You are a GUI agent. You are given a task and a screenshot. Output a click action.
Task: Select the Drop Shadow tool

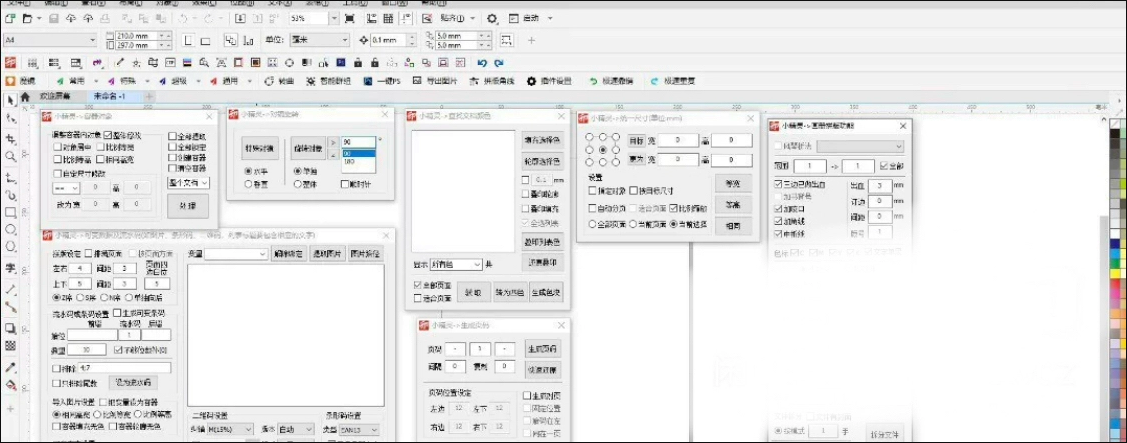coord(10,329)
